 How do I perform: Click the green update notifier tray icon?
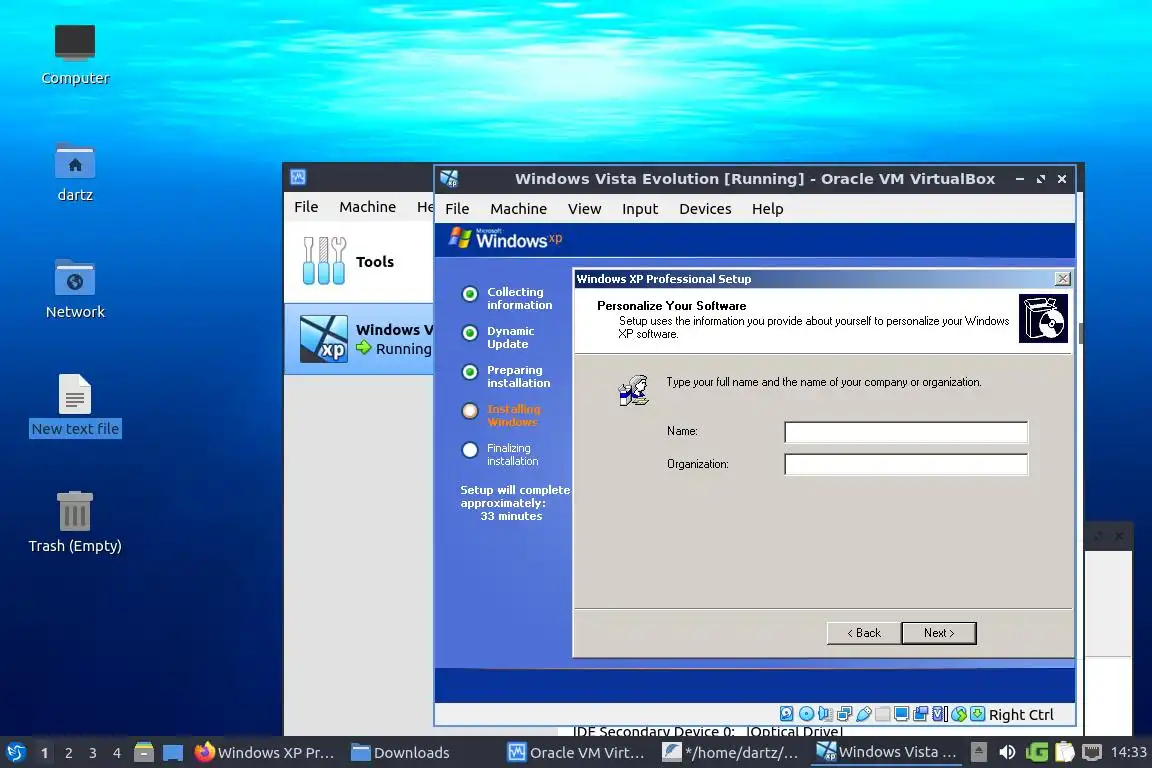(1037, 752)
